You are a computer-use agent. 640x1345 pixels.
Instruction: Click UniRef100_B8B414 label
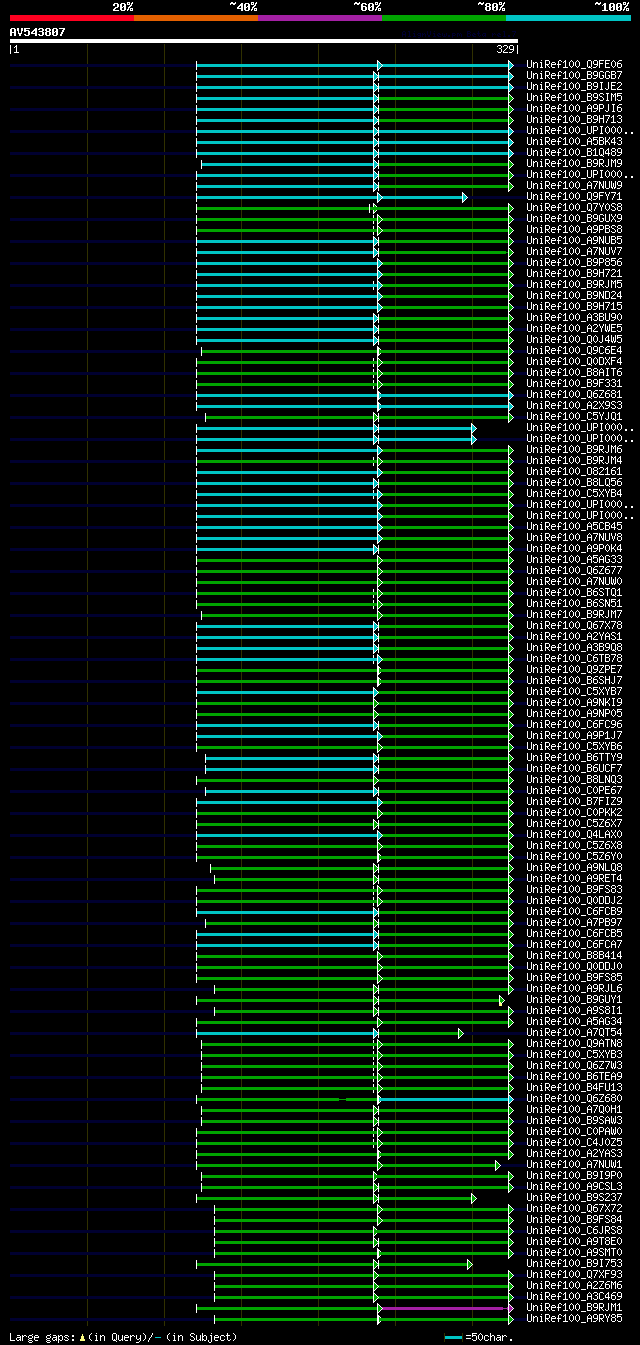(x=574, y=955)
